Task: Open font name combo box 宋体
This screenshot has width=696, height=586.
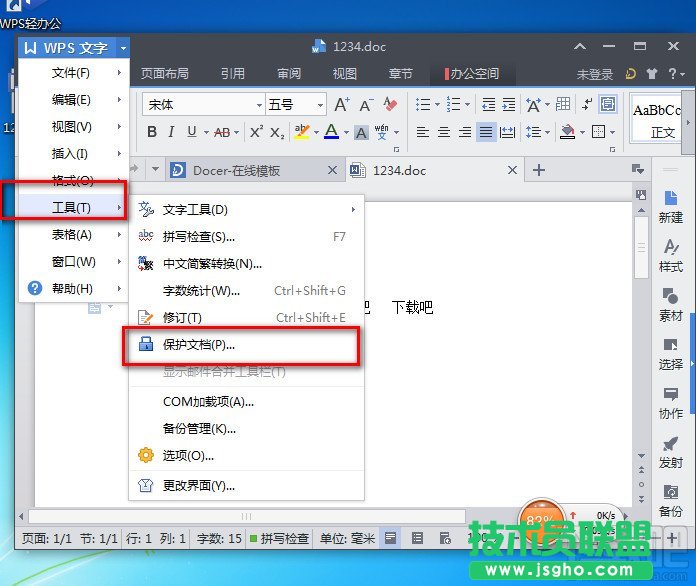Action: (204, 105)
